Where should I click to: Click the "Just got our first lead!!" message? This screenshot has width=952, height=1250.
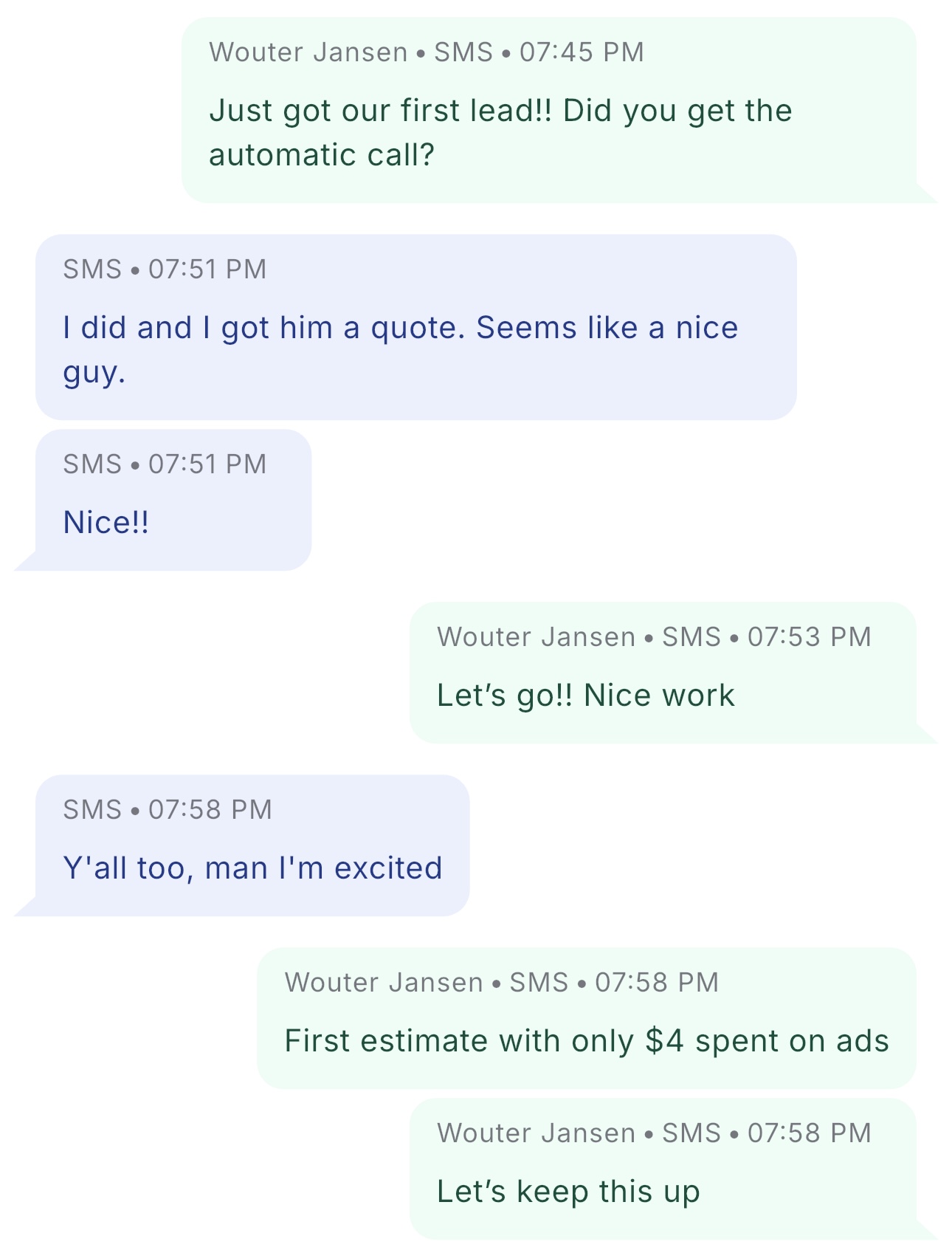(500, 111)
